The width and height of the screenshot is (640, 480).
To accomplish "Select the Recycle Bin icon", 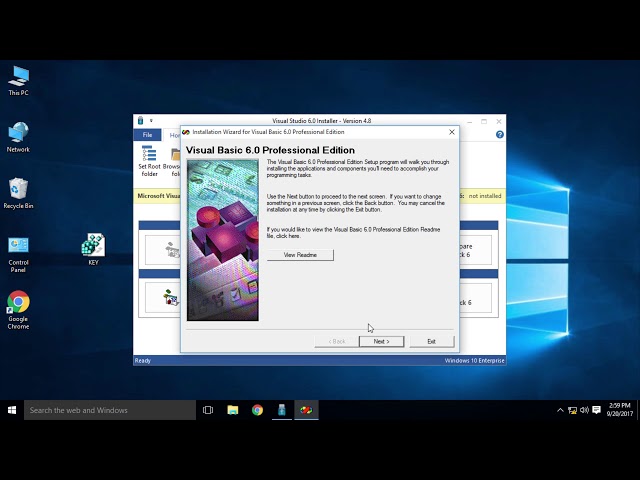I will coord(18,193).
